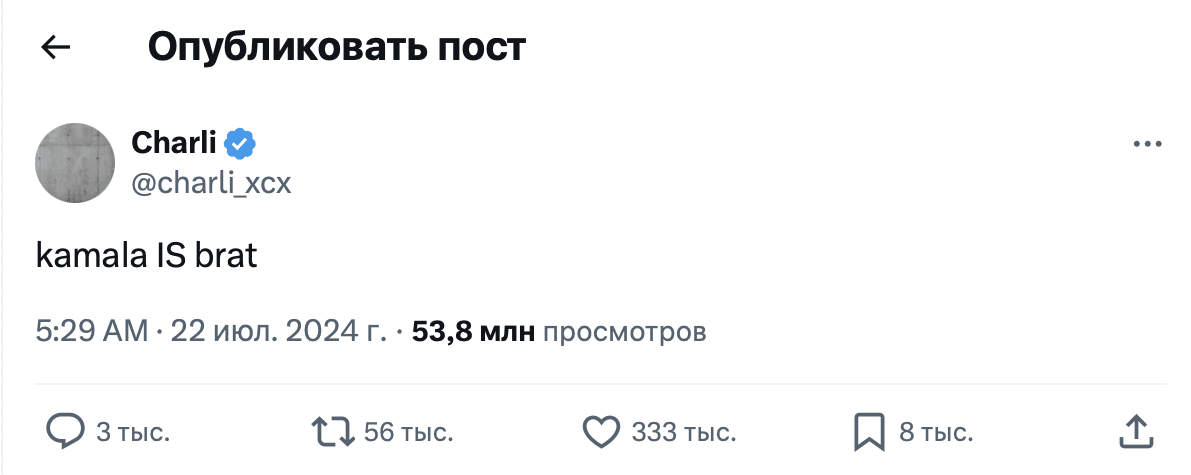Open the Charli display name link
This screenshot has height=475, width=1191.
[x=174, y=143]
